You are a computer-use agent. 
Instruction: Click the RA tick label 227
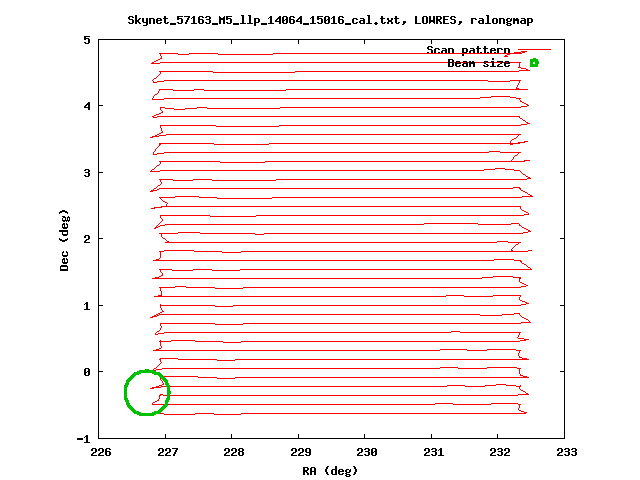(168, 452)
